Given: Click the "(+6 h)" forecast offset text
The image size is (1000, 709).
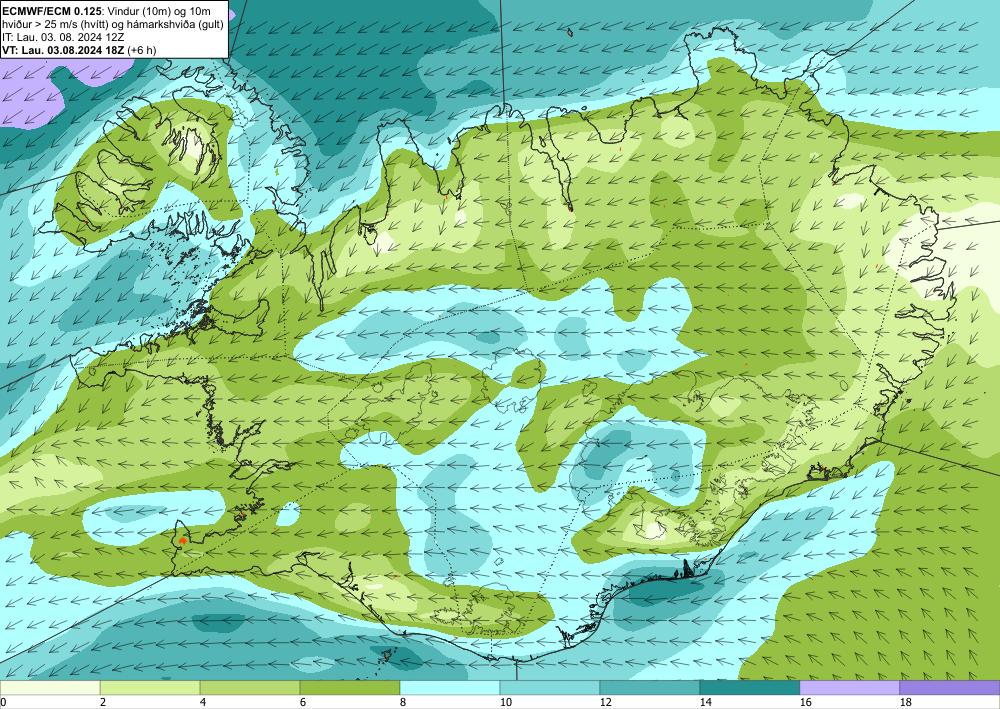Looking at the screenshot, I should pos(142,50).
